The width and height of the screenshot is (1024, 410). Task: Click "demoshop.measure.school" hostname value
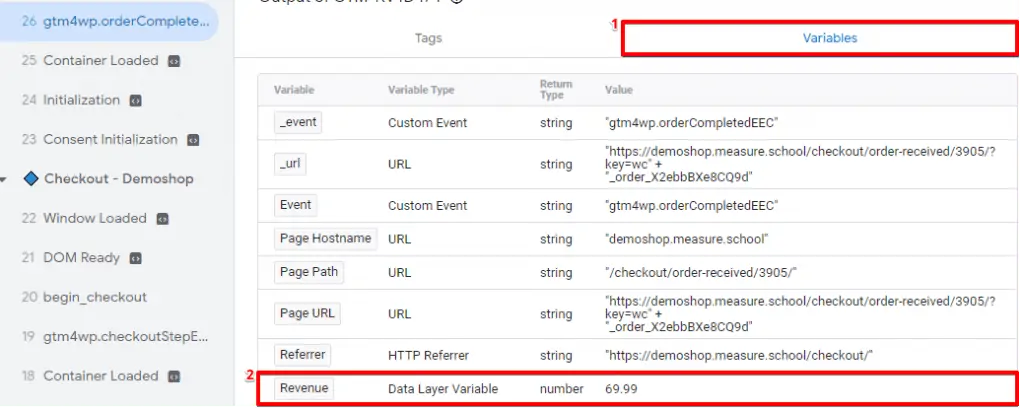coord(686,240)
